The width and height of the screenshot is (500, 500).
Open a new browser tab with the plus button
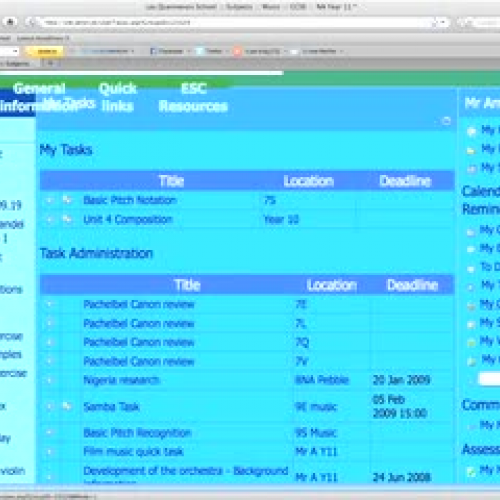tap(51, 63)
